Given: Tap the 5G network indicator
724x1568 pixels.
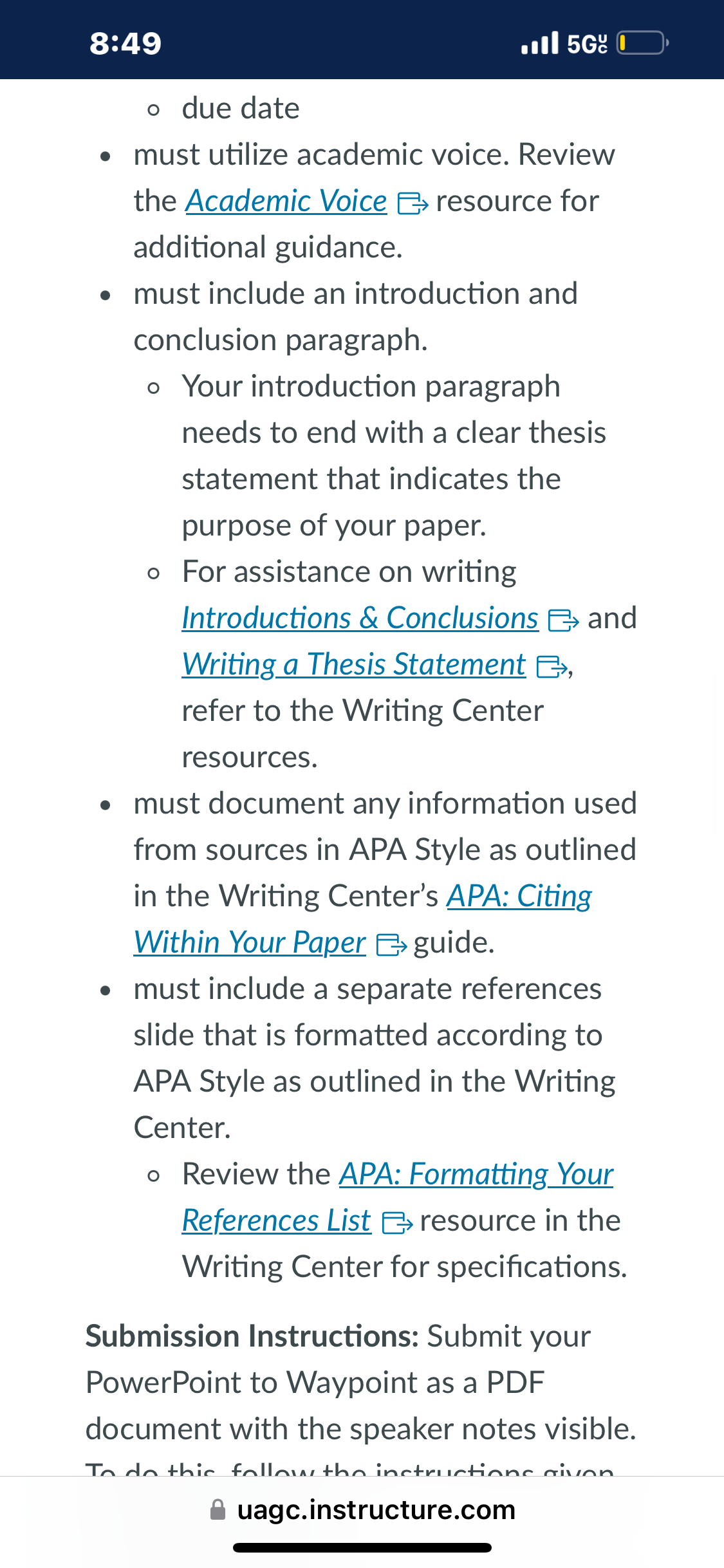Looking at the screenshot, I should click(x=587, y=43).
